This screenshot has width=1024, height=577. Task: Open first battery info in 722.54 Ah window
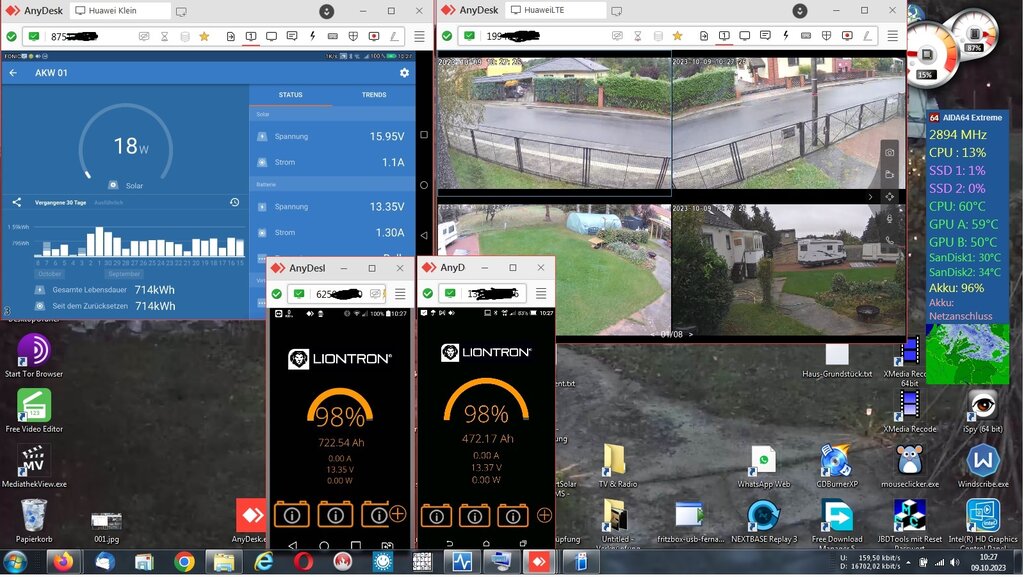pyautogui.click(x=291, y=515)
